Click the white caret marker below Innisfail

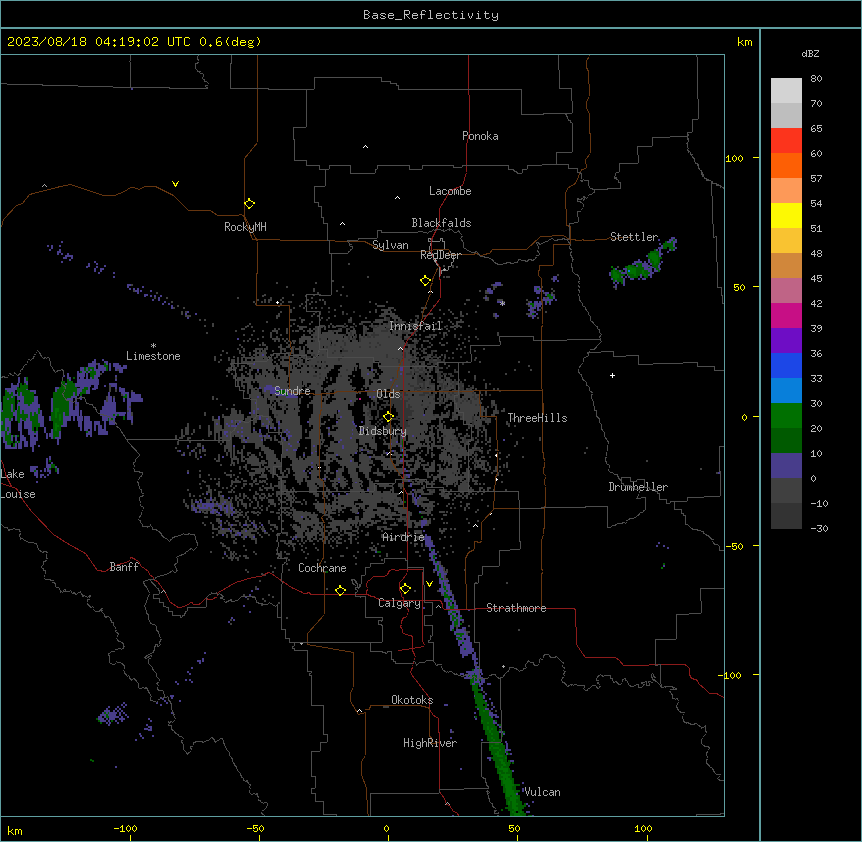click(x=400, y=348)
